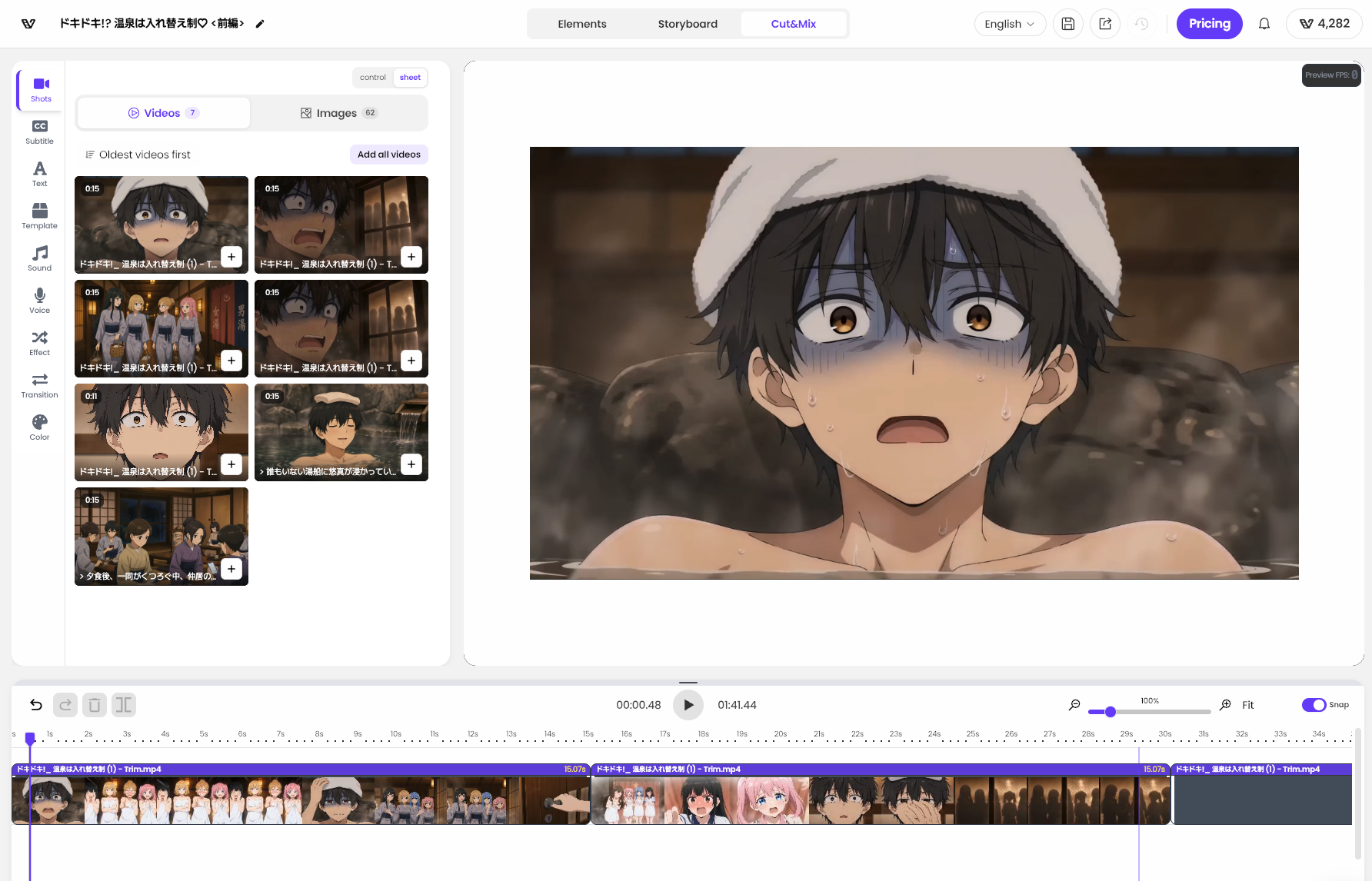
Task: Toggle the Snap switch
Action: (x=1314, y=705)
